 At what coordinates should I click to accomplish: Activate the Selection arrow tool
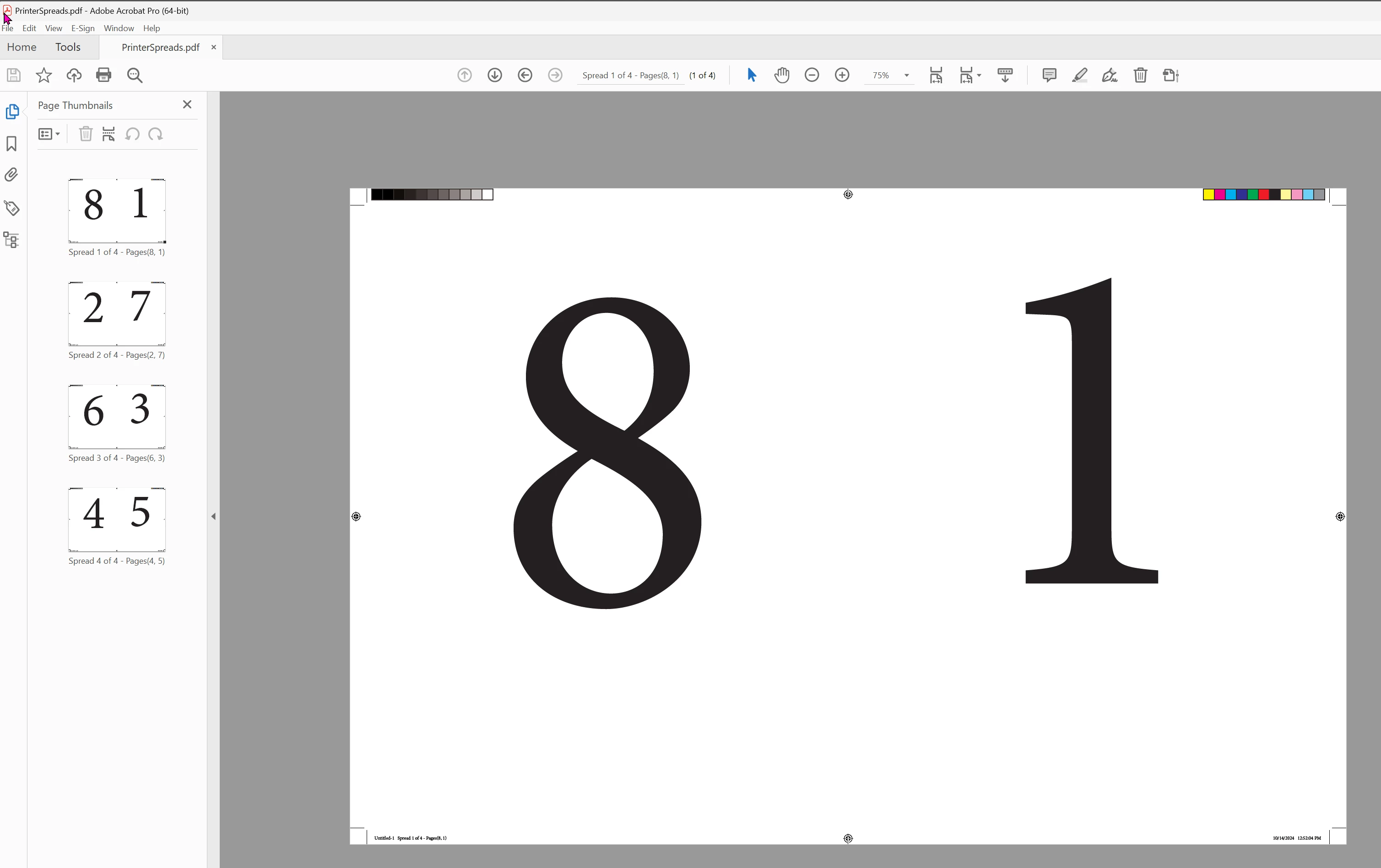pos(752,75)
